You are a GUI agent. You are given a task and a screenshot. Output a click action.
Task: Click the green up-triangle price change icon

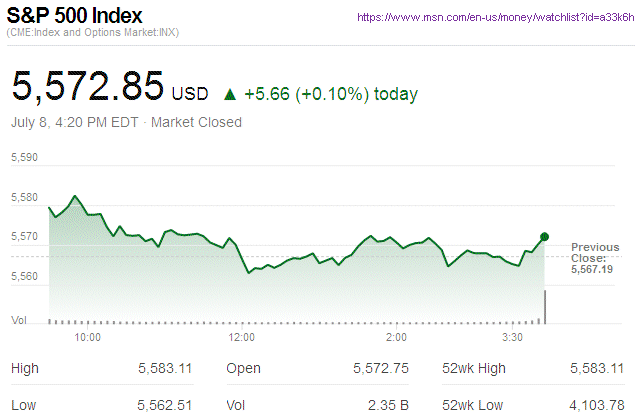pos(230,95)
